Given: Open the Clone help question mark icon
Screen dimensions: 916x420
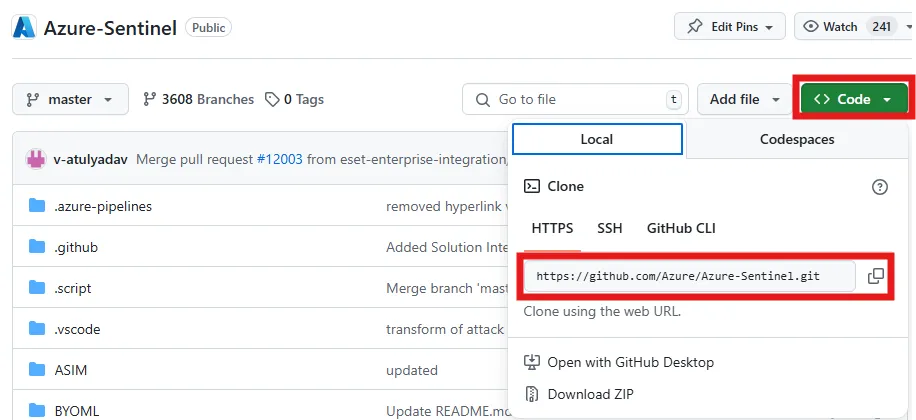Looking at the screenshot, I should click(879, 187).
